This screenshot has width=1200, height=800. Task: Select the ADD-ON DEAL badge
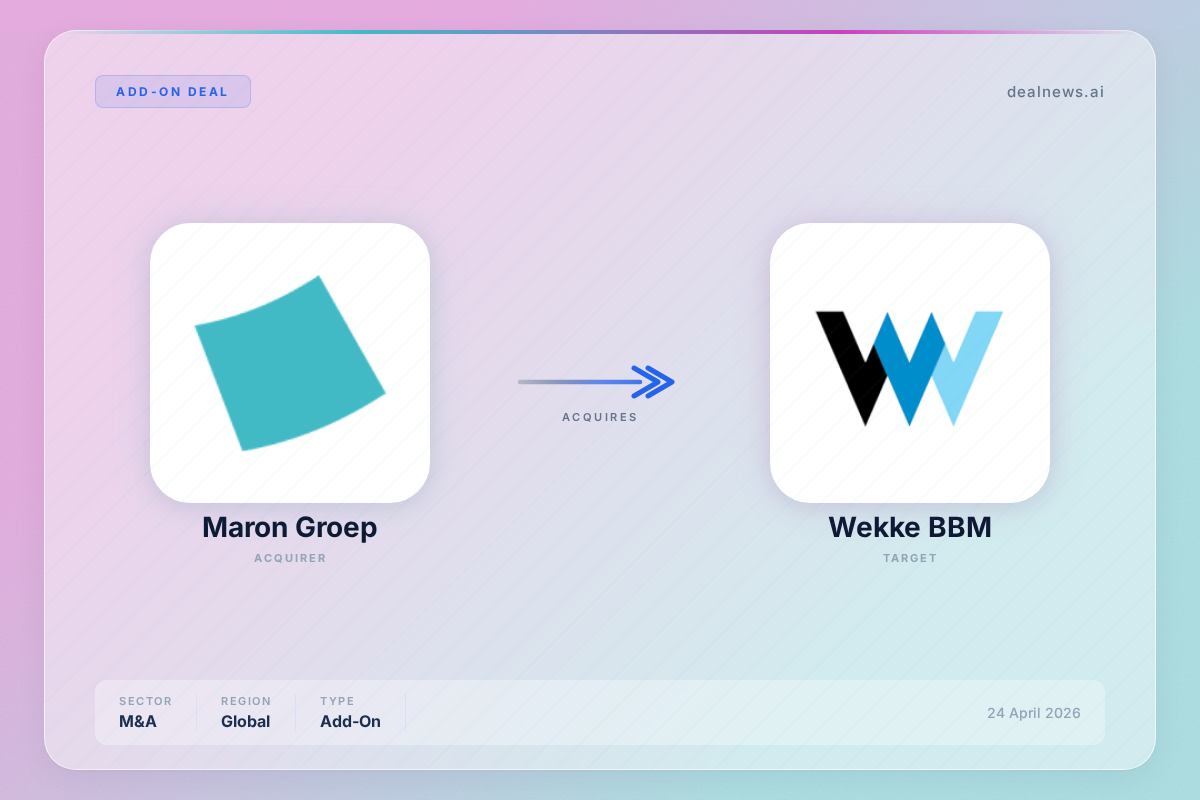pyautogui.click(x=173, y=92)
